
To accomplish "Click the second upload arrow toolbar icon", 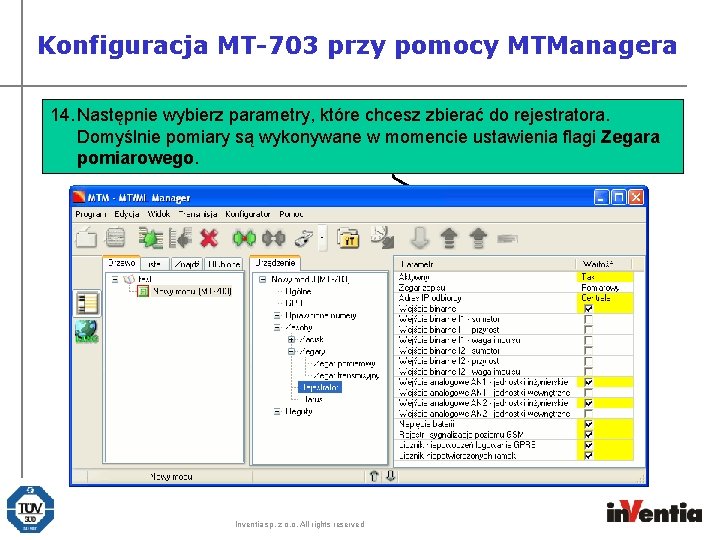I will click(x=478, y=238).
